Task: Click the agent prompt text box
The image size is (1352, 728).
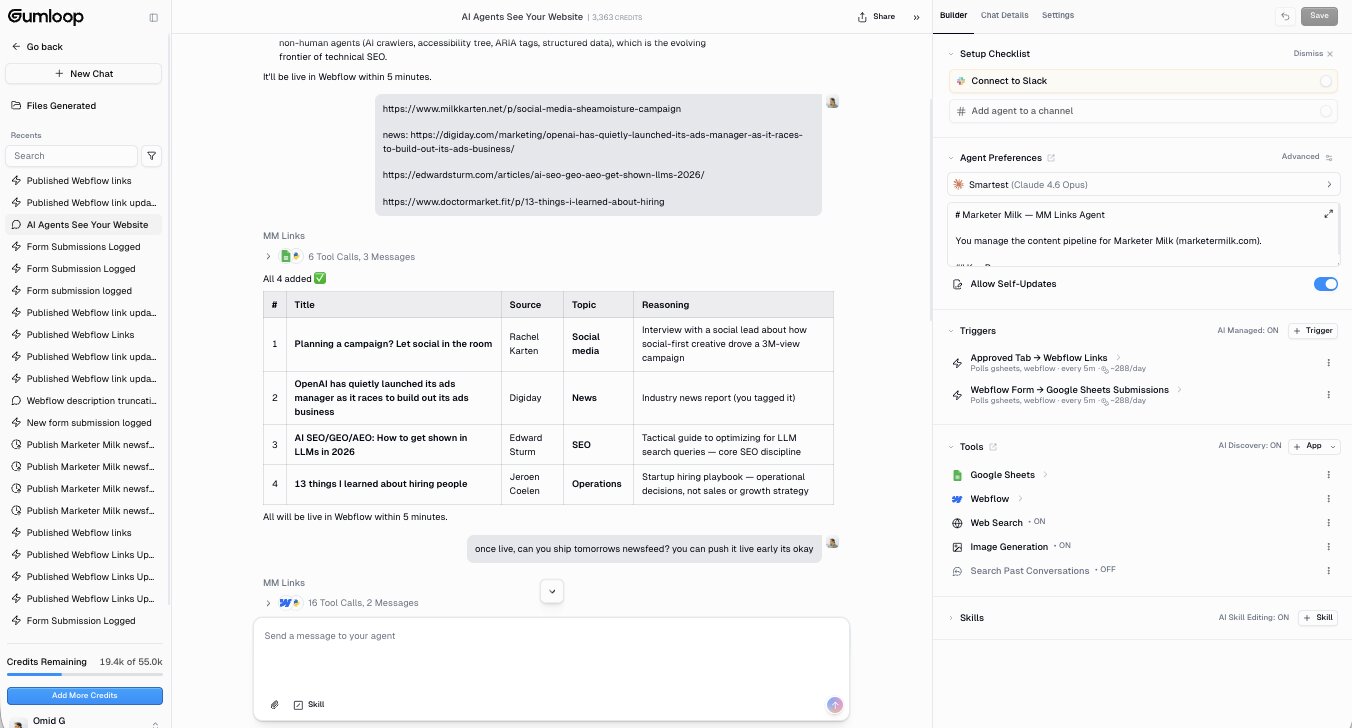Action: [1144, 235]
